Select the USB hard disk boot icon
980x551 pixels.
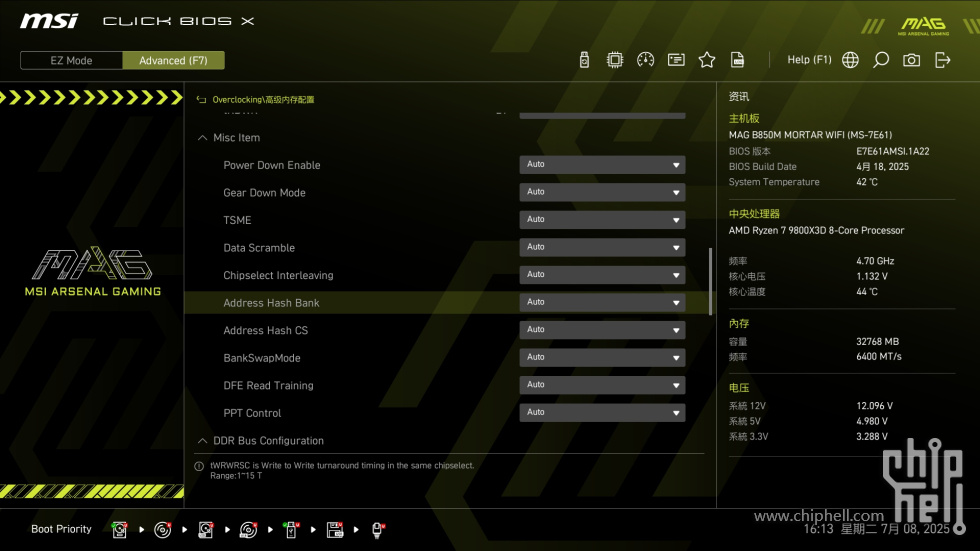206,530
